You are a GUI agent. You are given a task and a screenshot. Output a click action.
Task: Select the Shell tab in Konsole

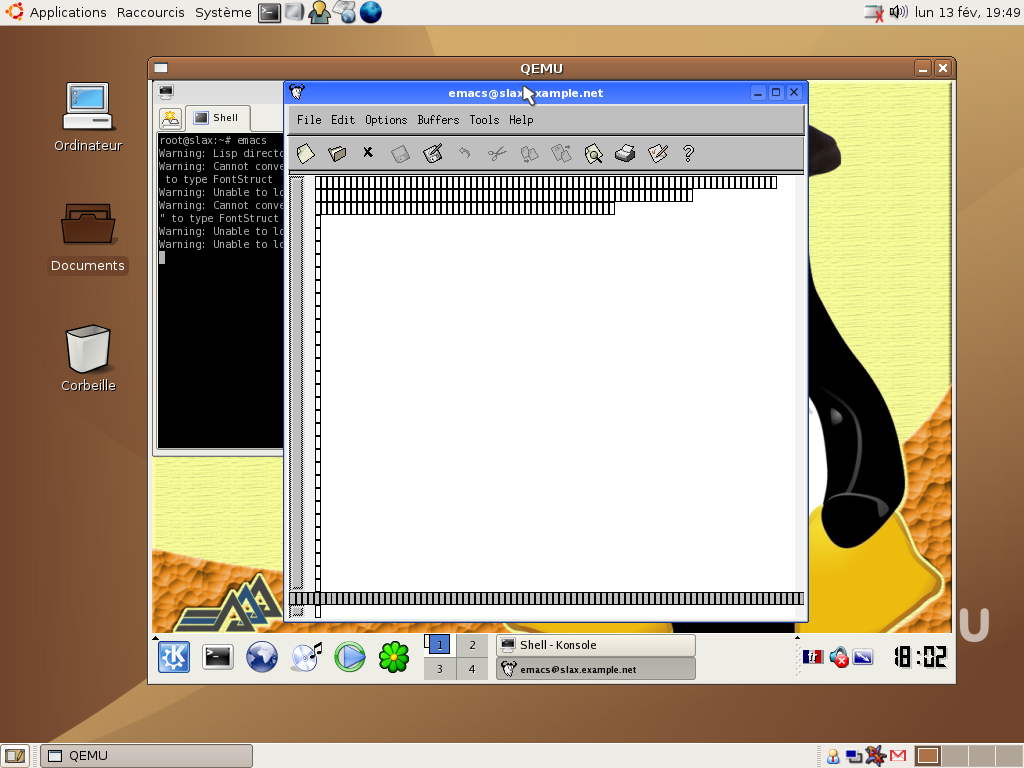coord(217,118)
